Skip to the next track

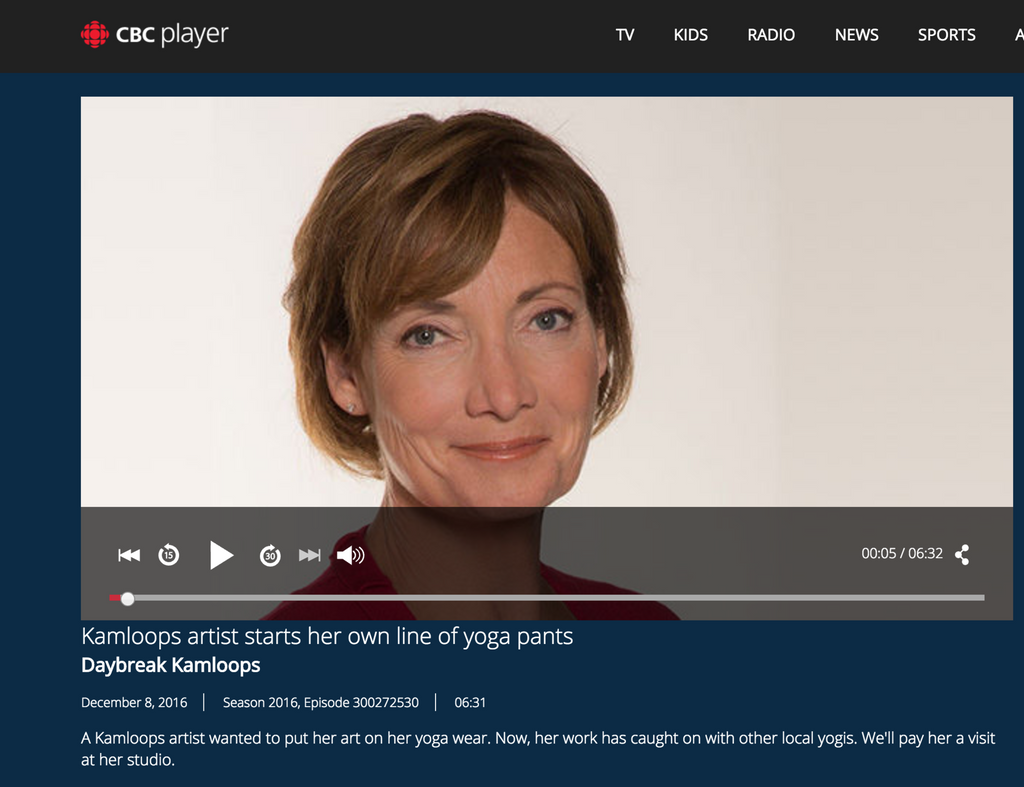point(310,555)
